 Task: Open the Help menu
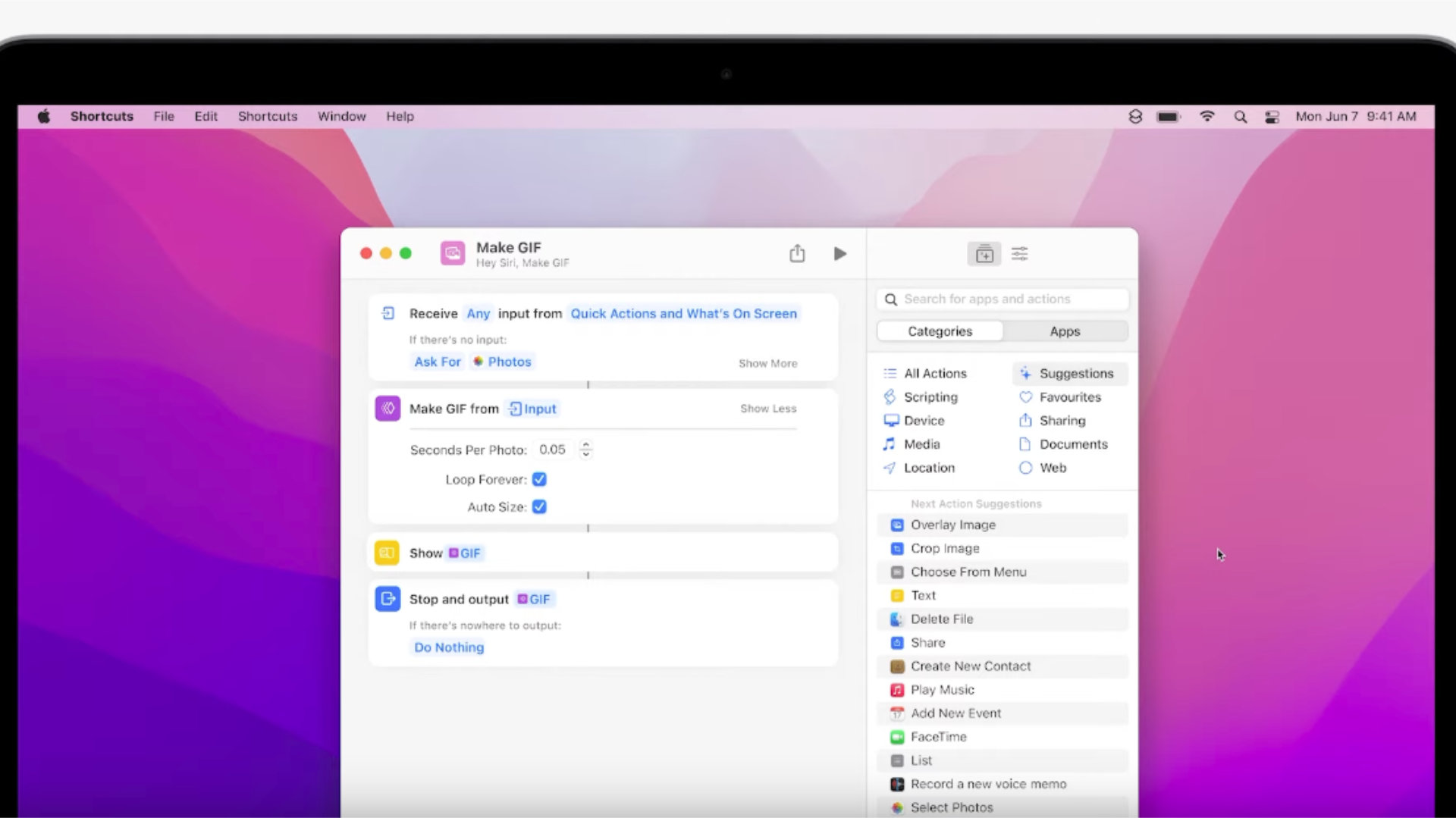[x=400, y=116]
